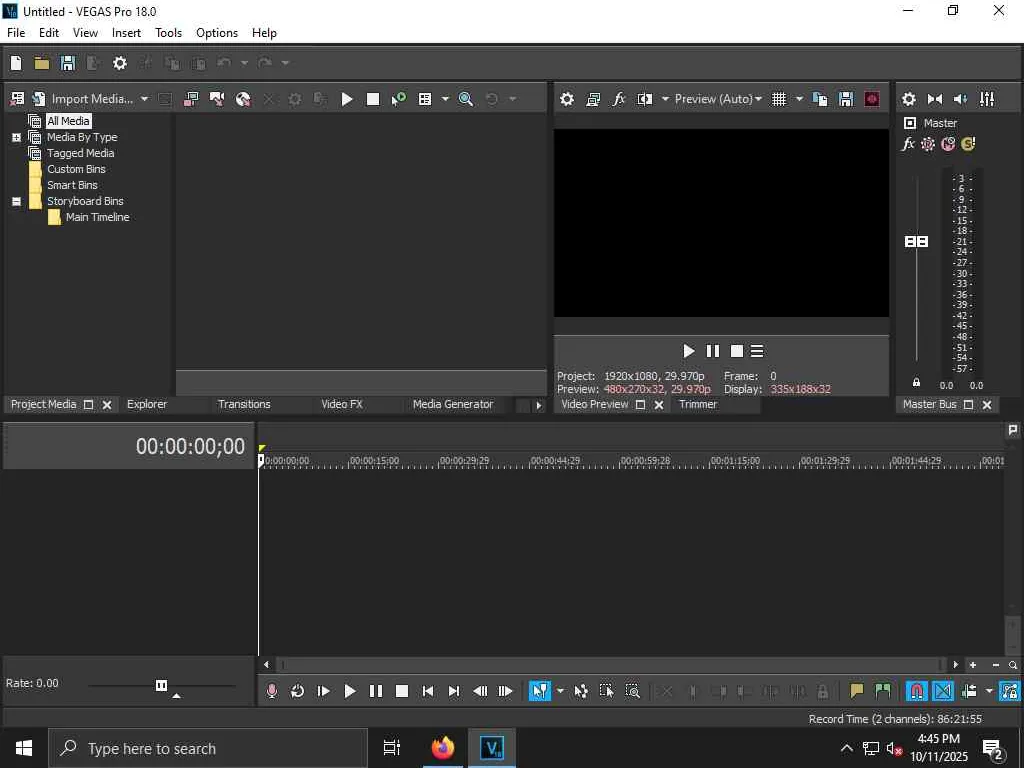Screen dimensions: 1024x768
Task: Click timeline horizontal scrollbar
Action: pos(611,665)
